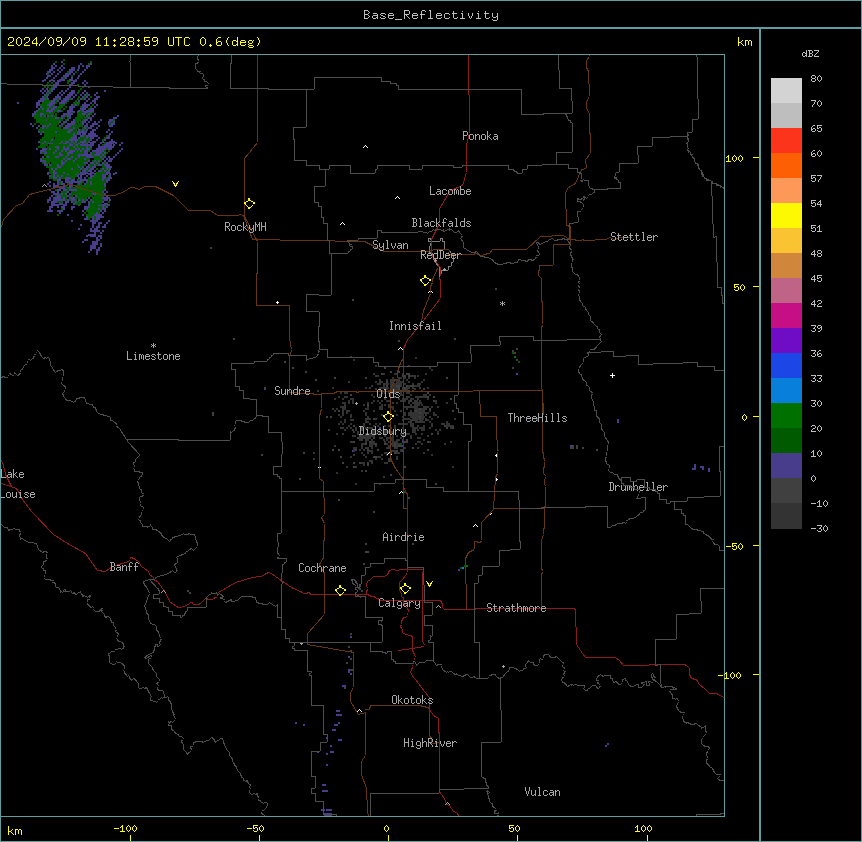Click the Didsbury label
Image resolution: width=862 pixels, height=842 pixels.
[383, 431]
